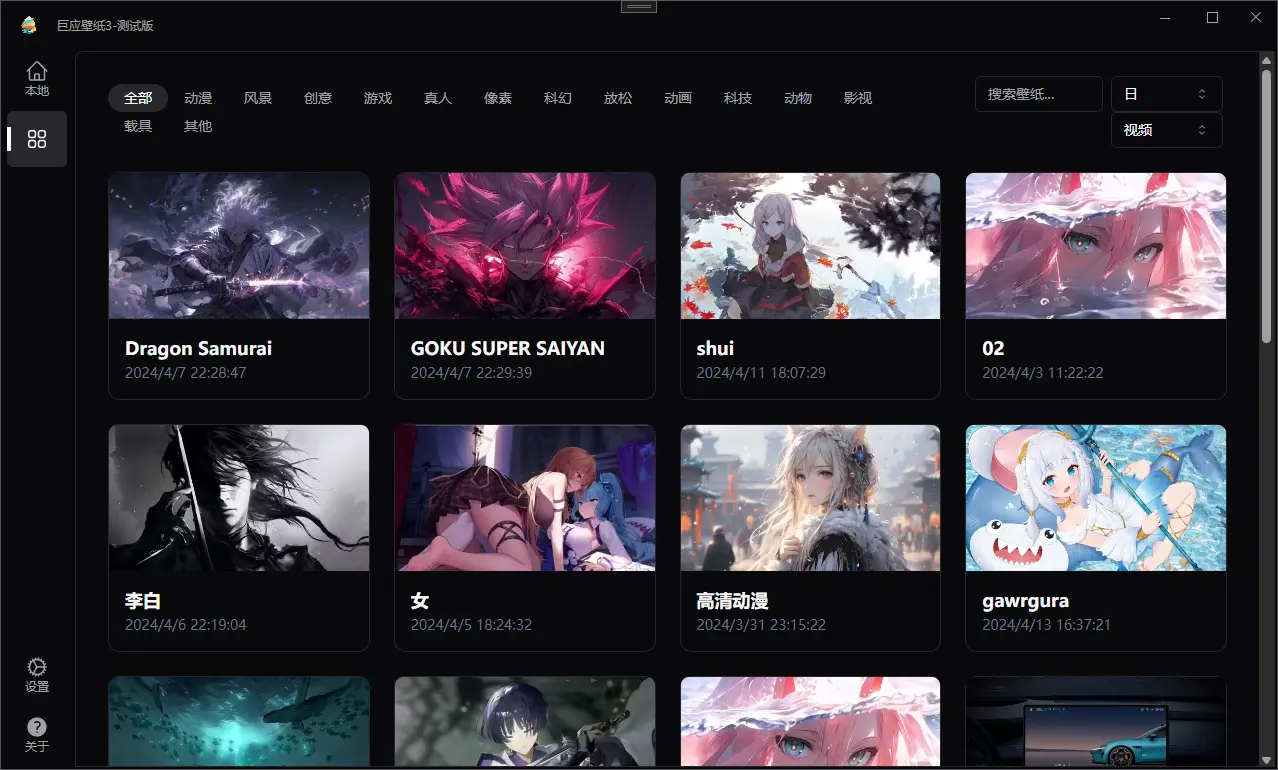Click the app logo icon in title bar

pos(29,25)
